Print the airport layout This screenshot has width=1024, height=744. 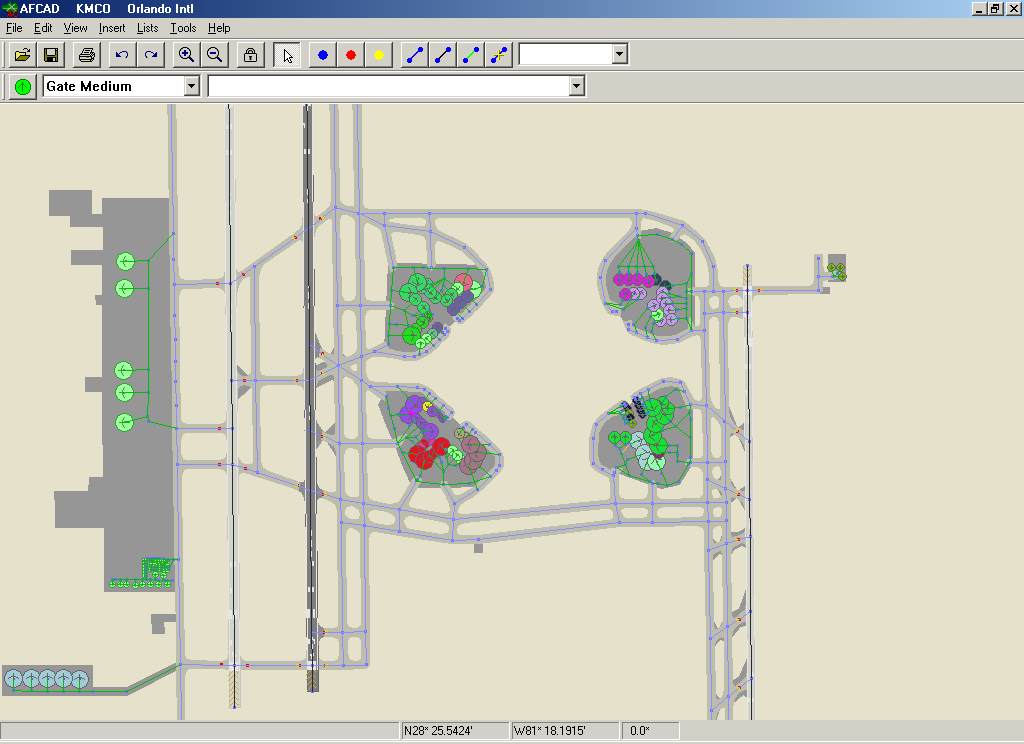pos(86,55)
